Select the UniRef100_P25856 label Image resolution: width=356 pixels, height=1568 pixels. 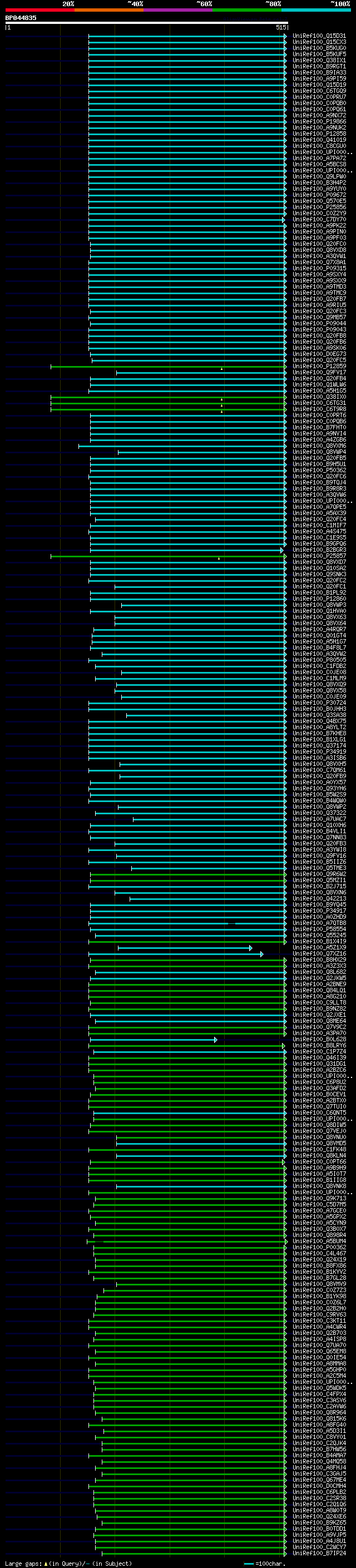(319, 207)
